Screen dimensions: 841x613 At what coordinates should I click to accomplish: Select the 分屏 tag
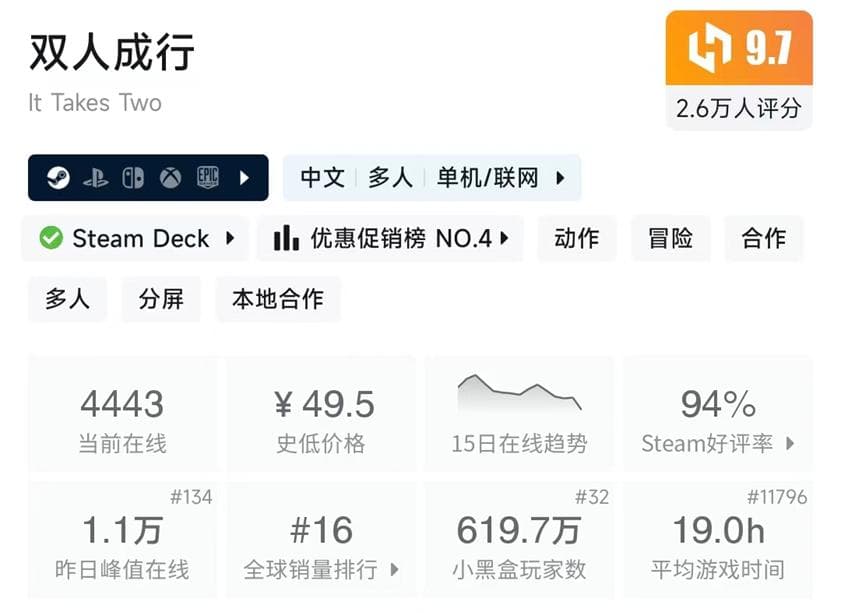pyautogui.click(x=161, y=299)
